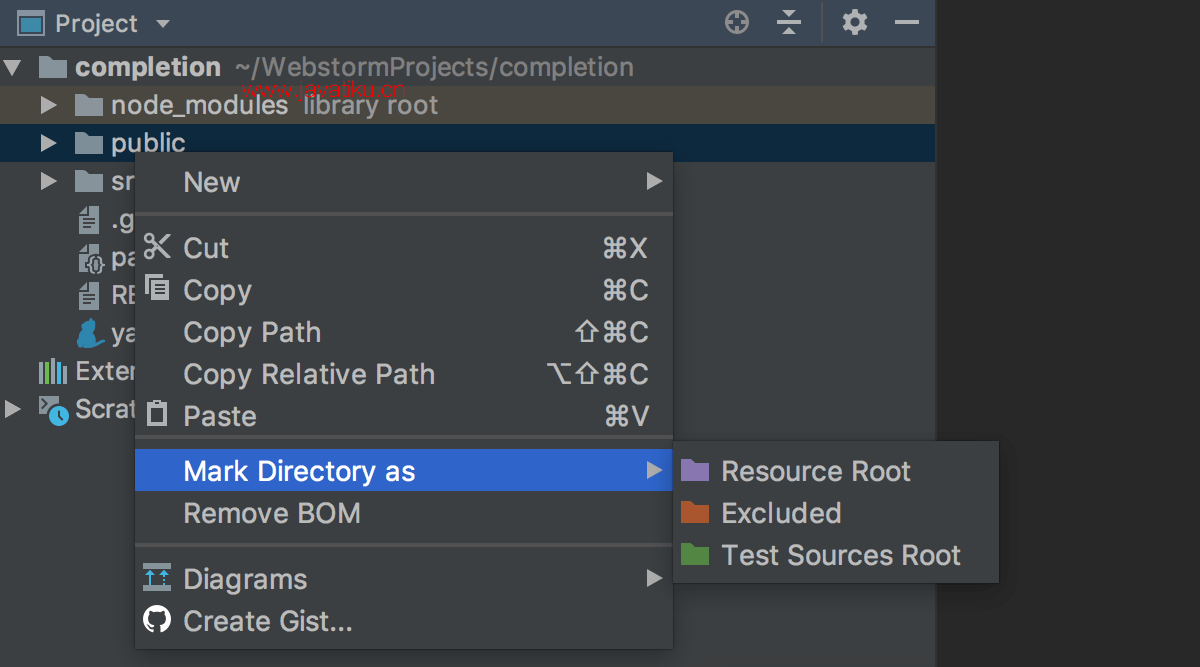Screen dimensions: 1200x667
Task: Click the GitHub icon beside Create Gist
Action: tap(157, 620)
